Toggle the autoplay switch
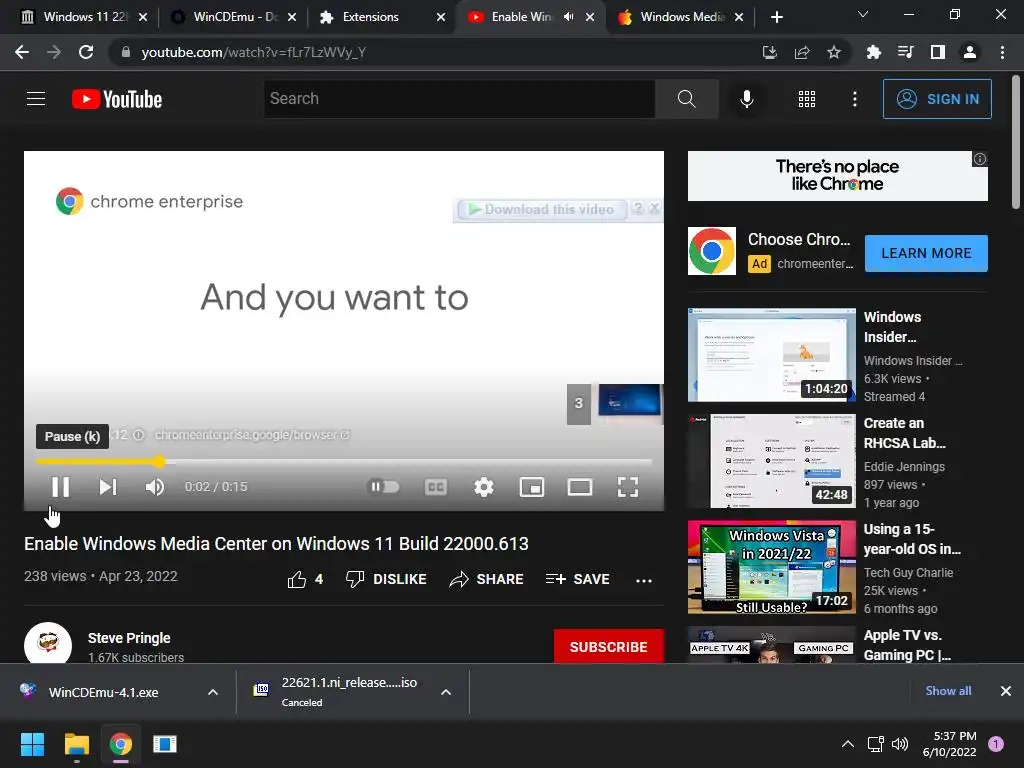Image resolution: width=1024 pixels, height=768 pixels. (x=384, y=487)
